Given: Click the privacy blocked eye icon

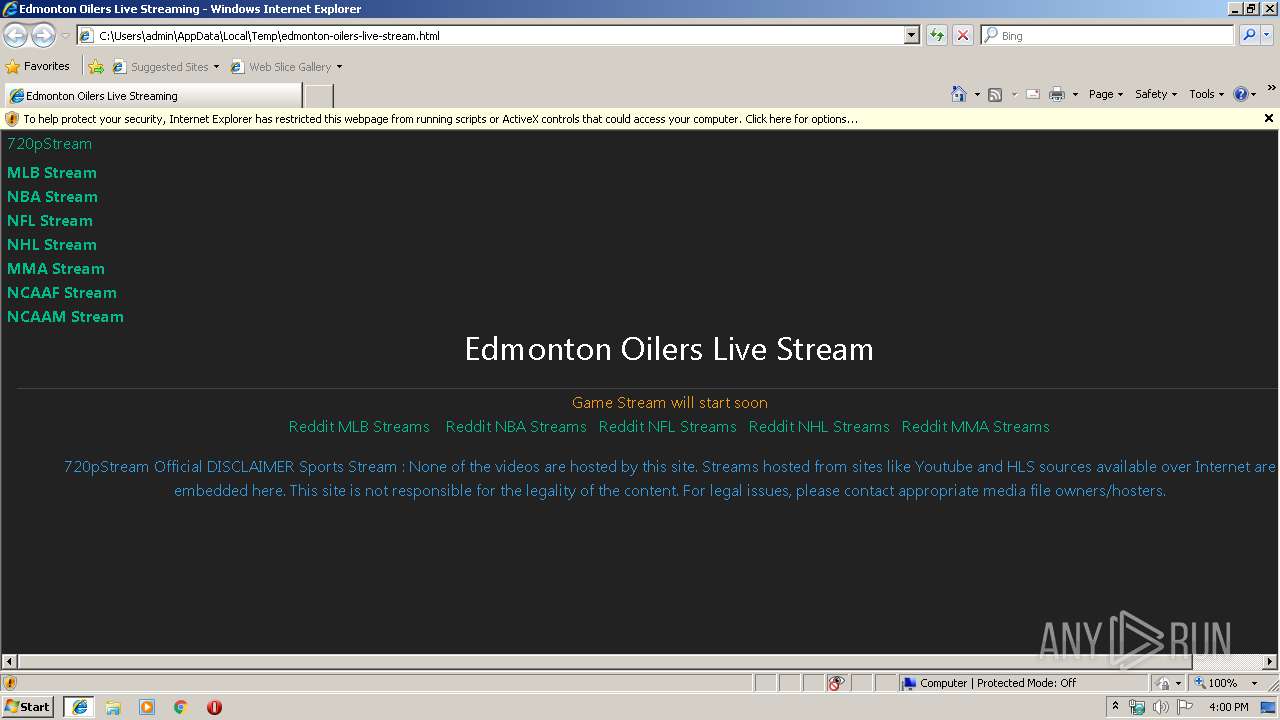Looking at the screenshot, I should tap(836, 683).
